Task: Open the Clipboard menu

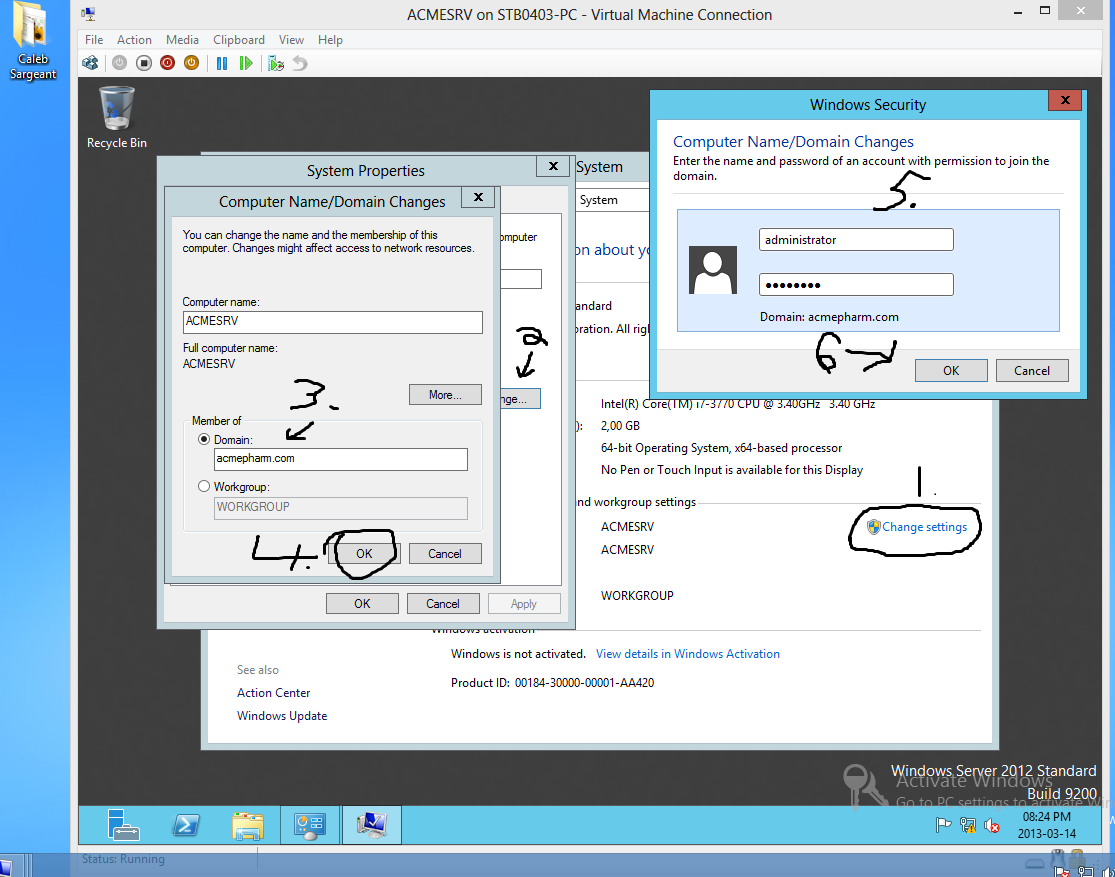Action: (x=239, y=40)
